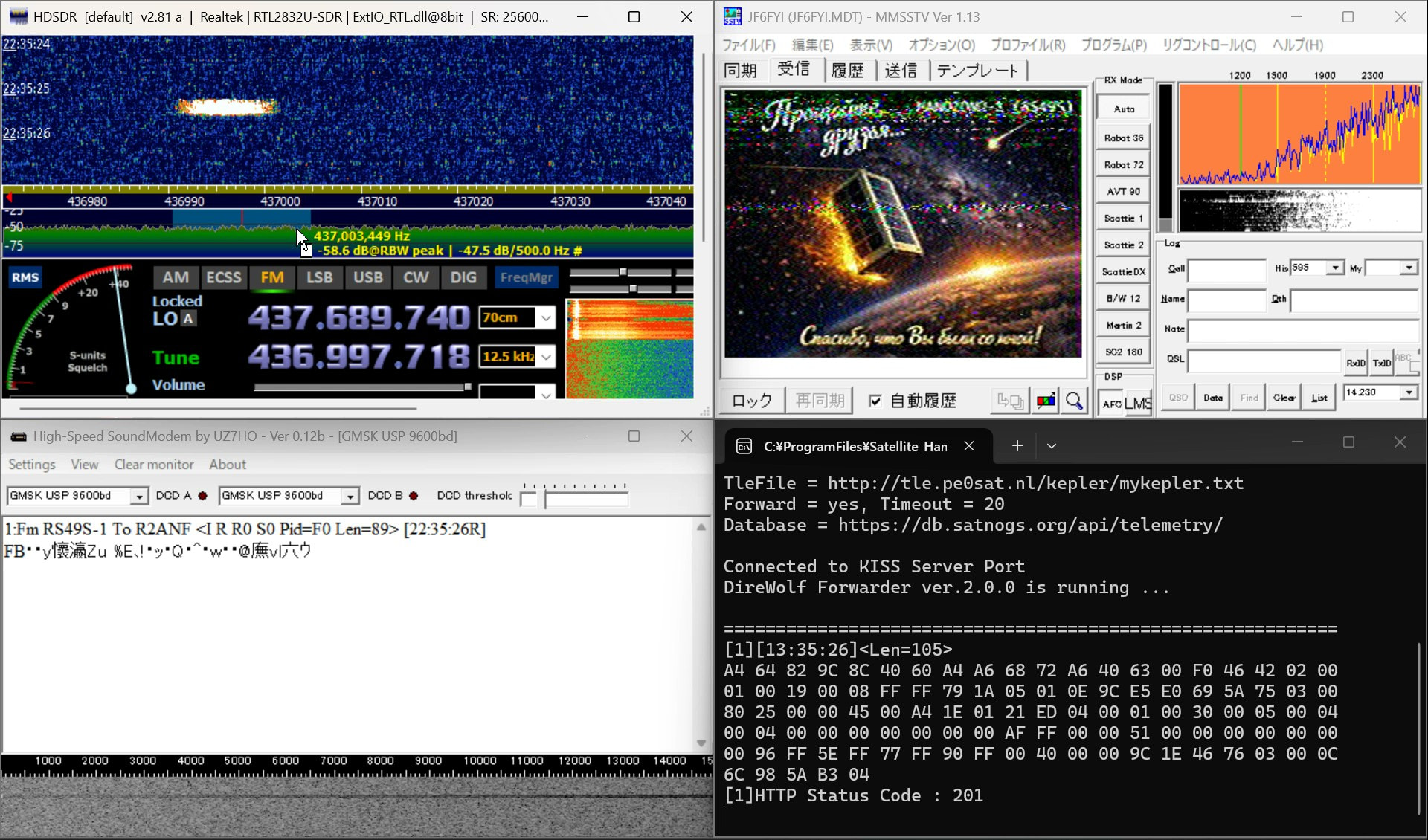This screenshot has height=840, width=1428.
Task: Click the AFC DSP button
Action: pyautogui.click(x=1111, y=404)
